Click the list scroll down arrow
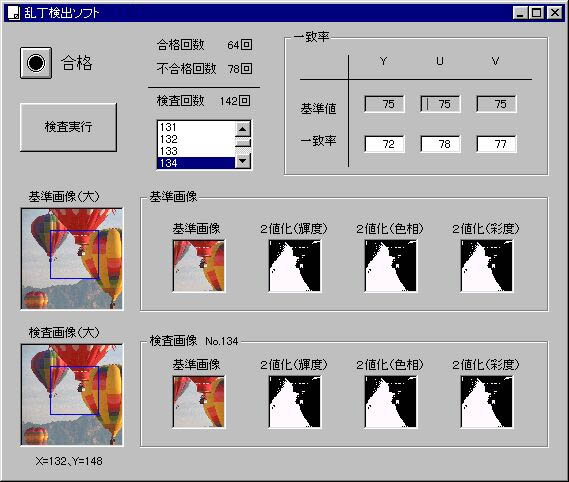The height and width of the screenshot is (482, 569). point(243,161)
